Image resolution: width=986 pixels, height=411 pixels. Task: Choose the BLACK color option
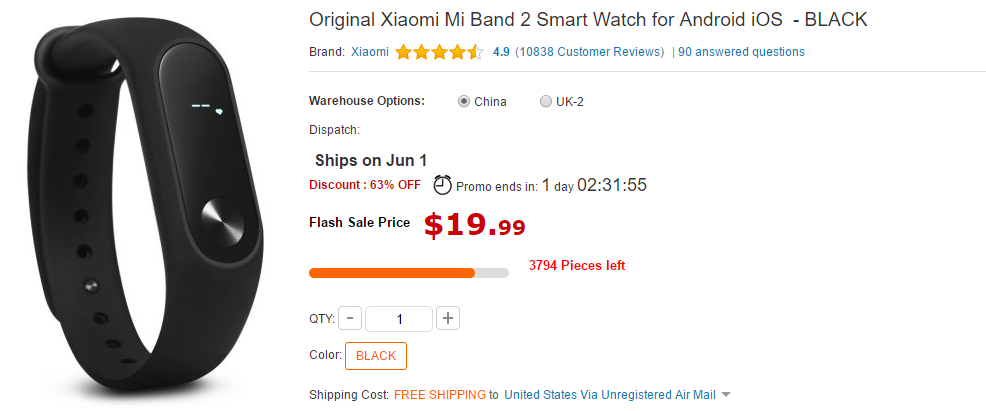coord(376,356)
